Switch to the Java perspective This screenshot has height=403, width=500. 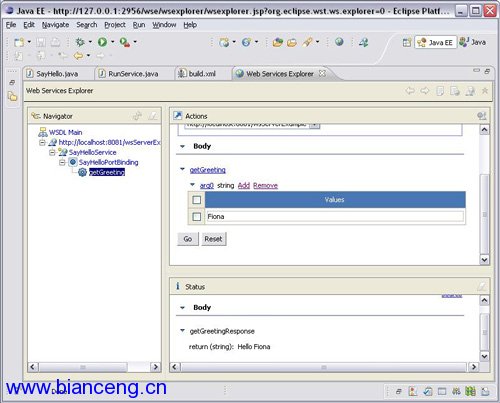pos(473,42)
